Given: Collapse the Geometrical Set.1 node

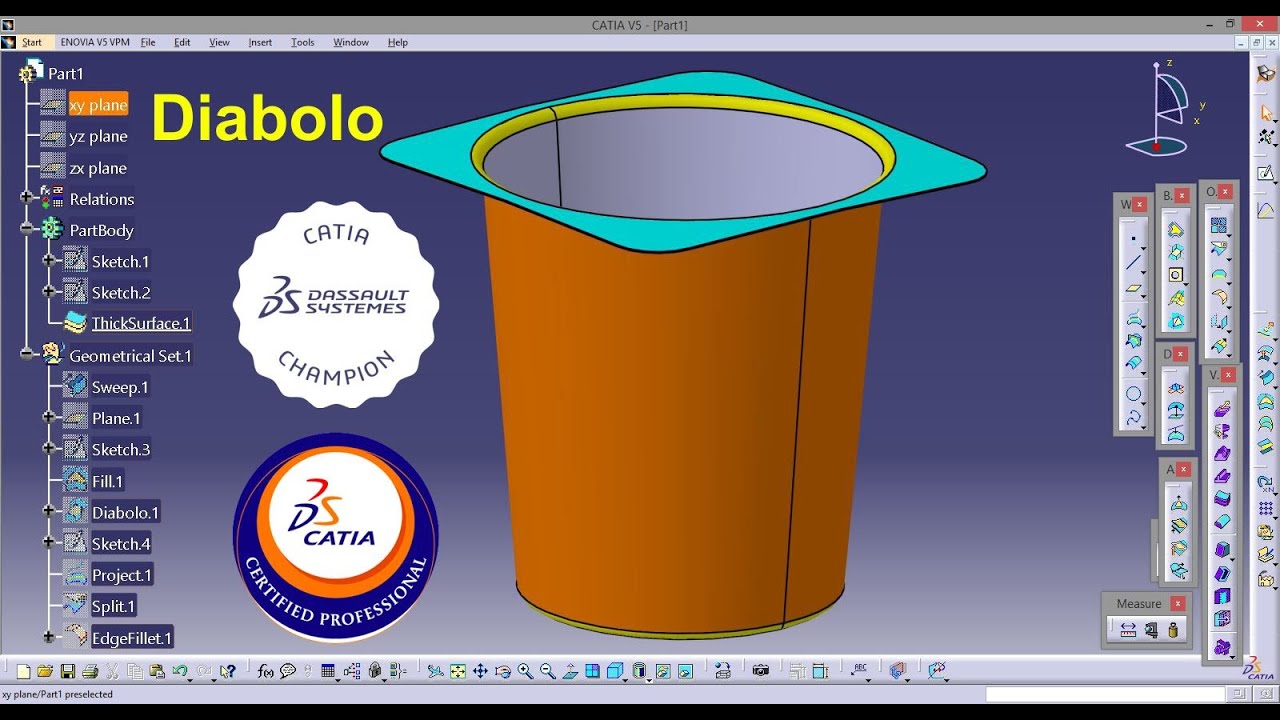Looking at the screenshot, I should pos(26,354).
